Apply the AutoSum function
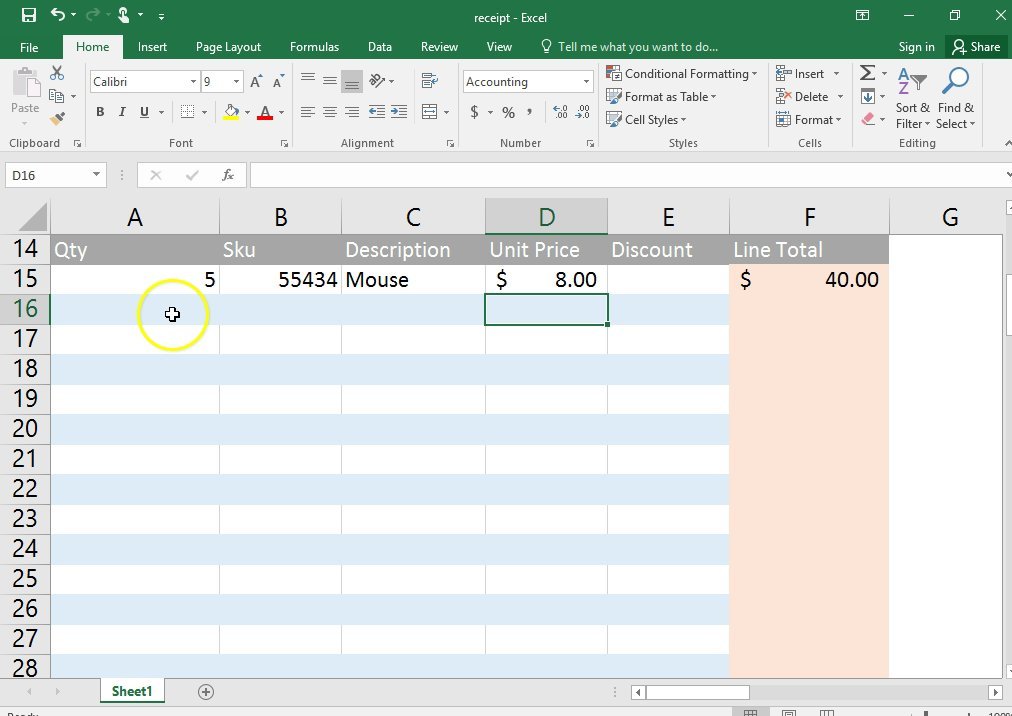This screenshot has height=716, width=1012. tap(867, 72)
